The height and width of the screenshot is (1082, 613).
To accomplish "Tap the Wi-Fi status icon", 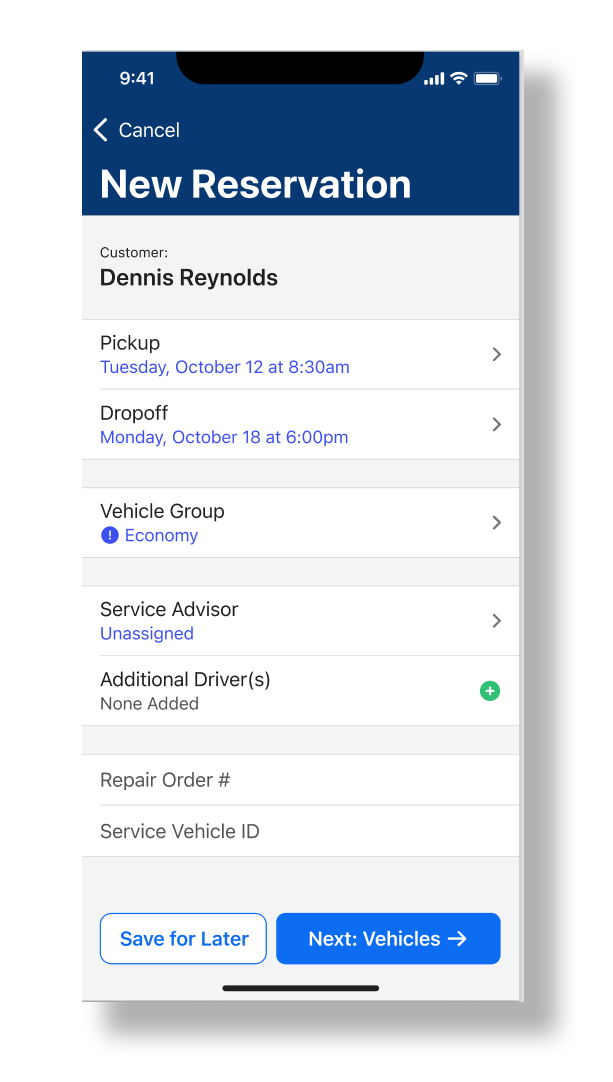I will 459,78.
